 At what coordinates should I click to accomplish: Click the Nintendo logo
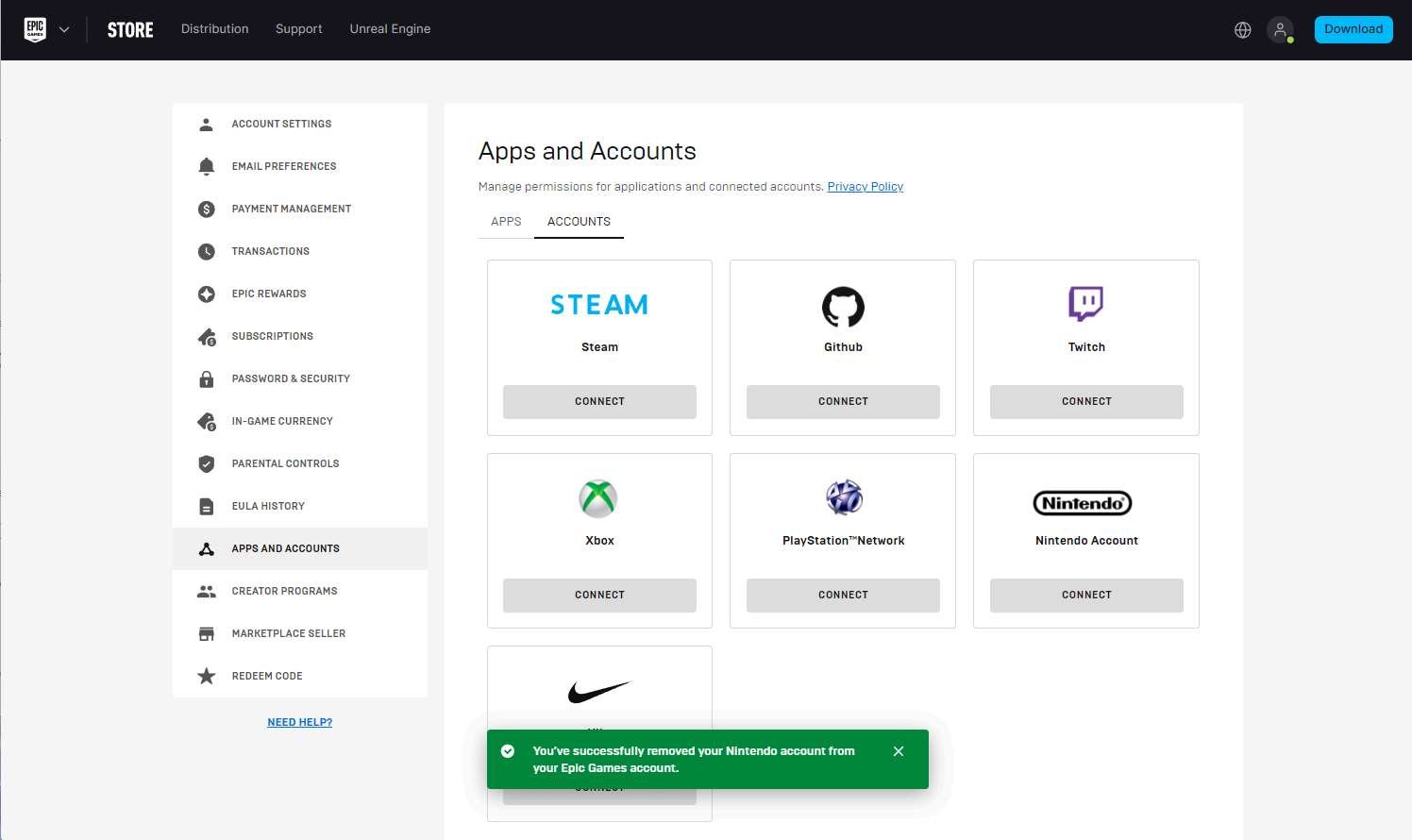click(x=1083, y=503)
